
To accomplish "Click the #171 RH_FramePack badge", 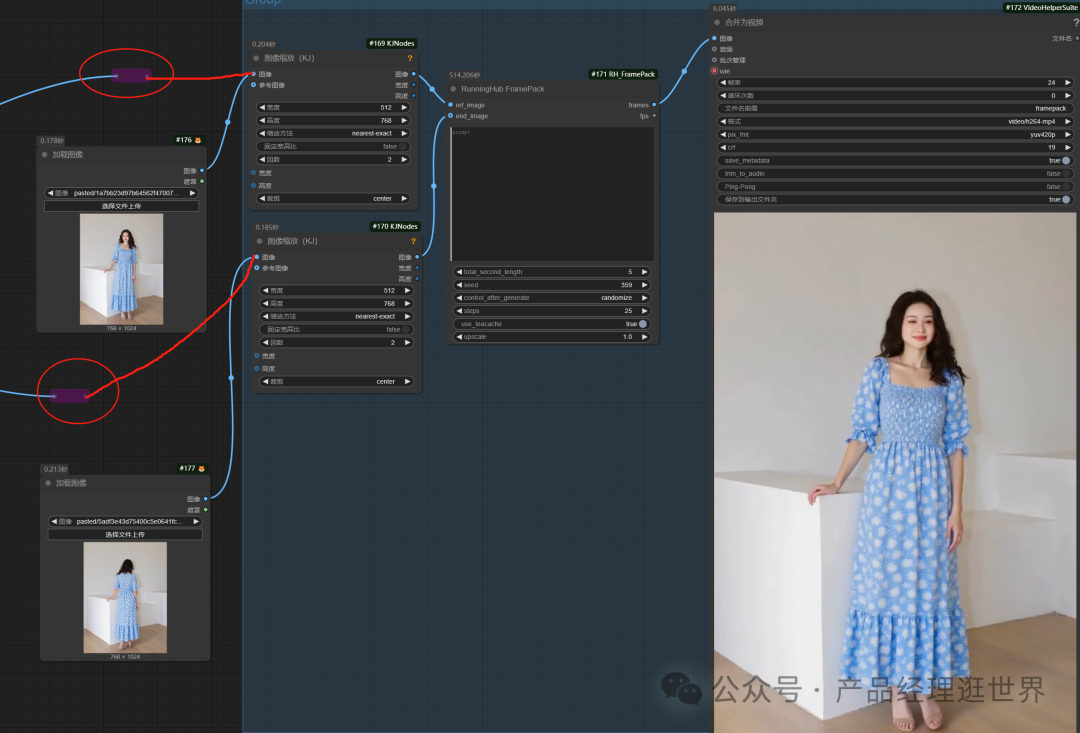I will pyautogui.click(x=623, y=74).
